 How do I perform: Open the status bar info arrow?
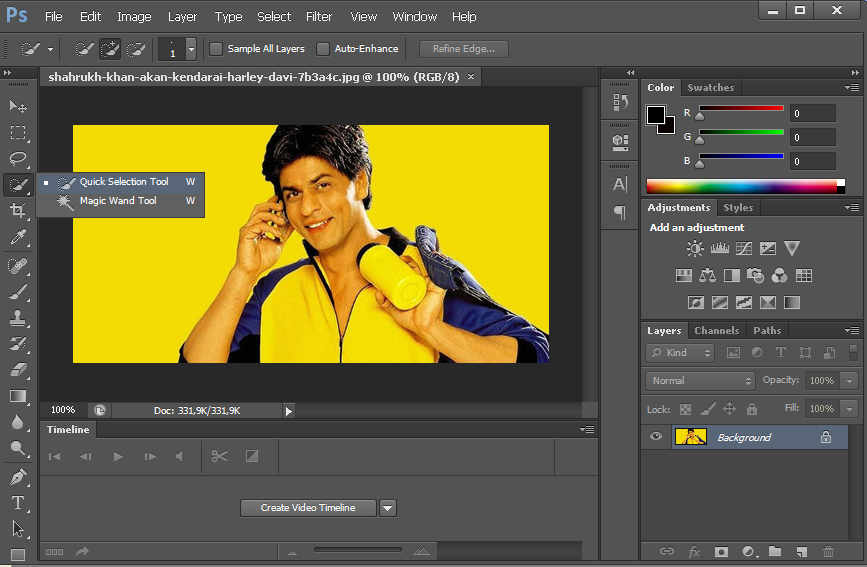tap(288, 410)
